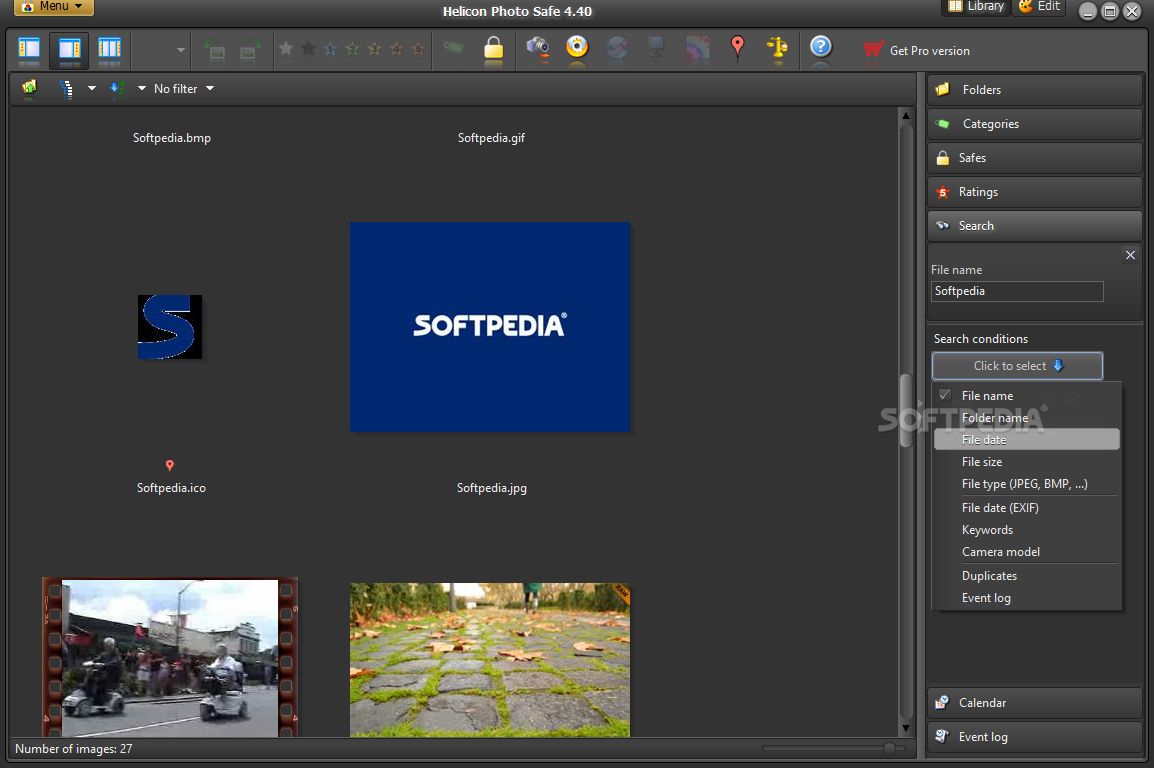Open the Menu dropdown button
Screen dimensions: 1154x768
[x=54, y=7]
